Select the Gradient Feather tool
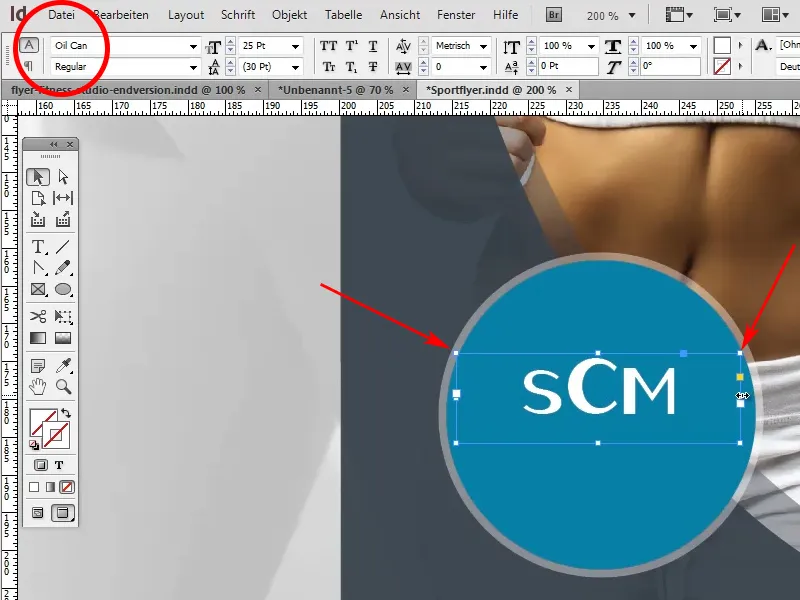Screen dimensions: 800x600 coord(63,338)
